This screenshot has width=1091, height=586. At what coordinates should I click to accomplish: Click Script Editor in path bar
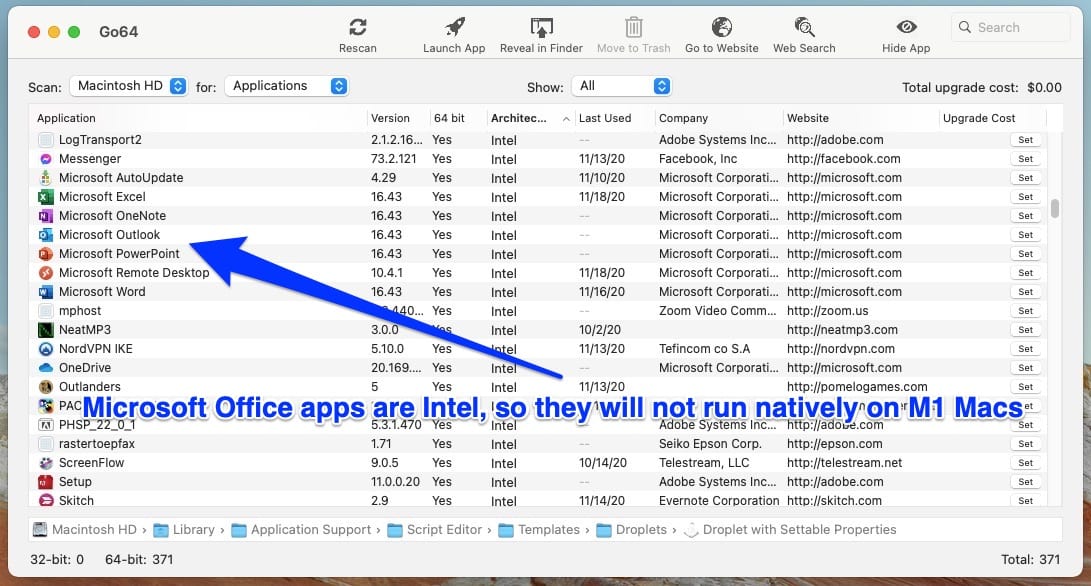click(x=435, y=530)
